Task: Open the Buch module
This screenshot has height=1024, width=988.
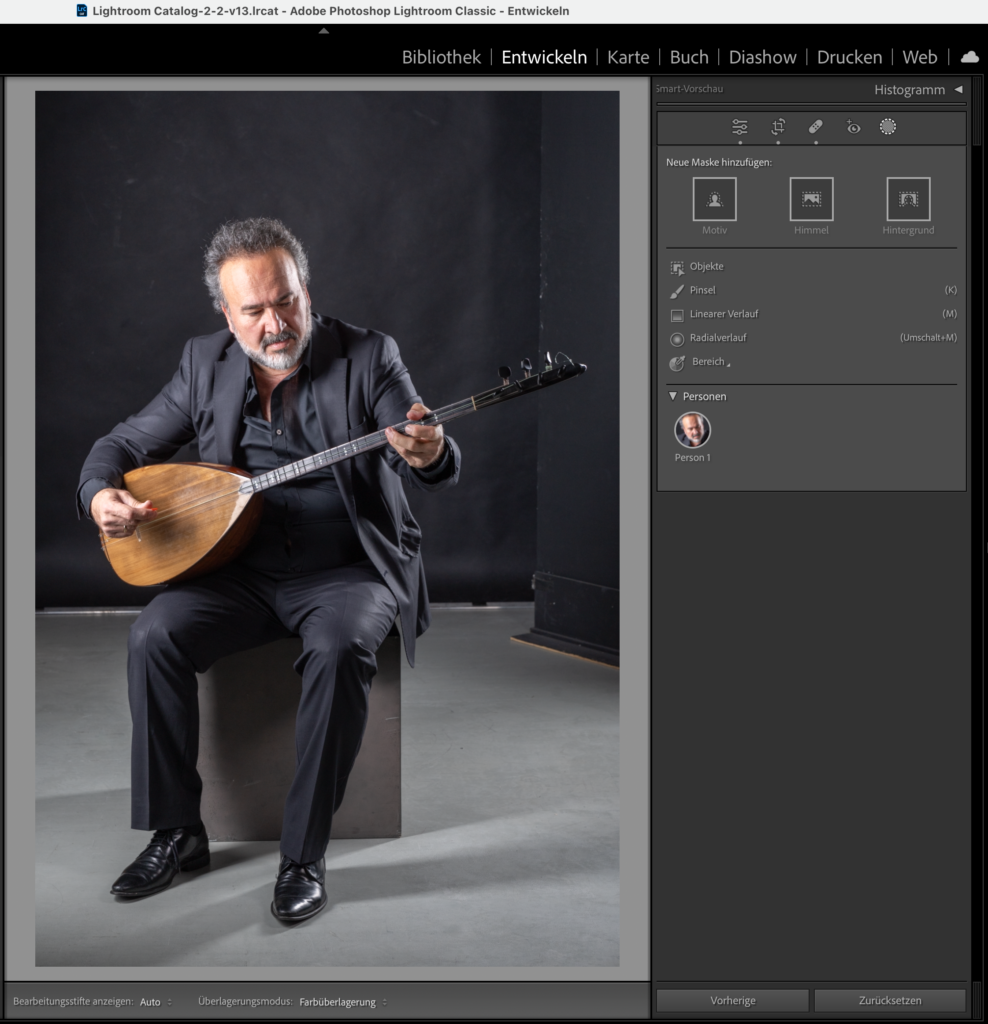Action: [x=689, y=57]
